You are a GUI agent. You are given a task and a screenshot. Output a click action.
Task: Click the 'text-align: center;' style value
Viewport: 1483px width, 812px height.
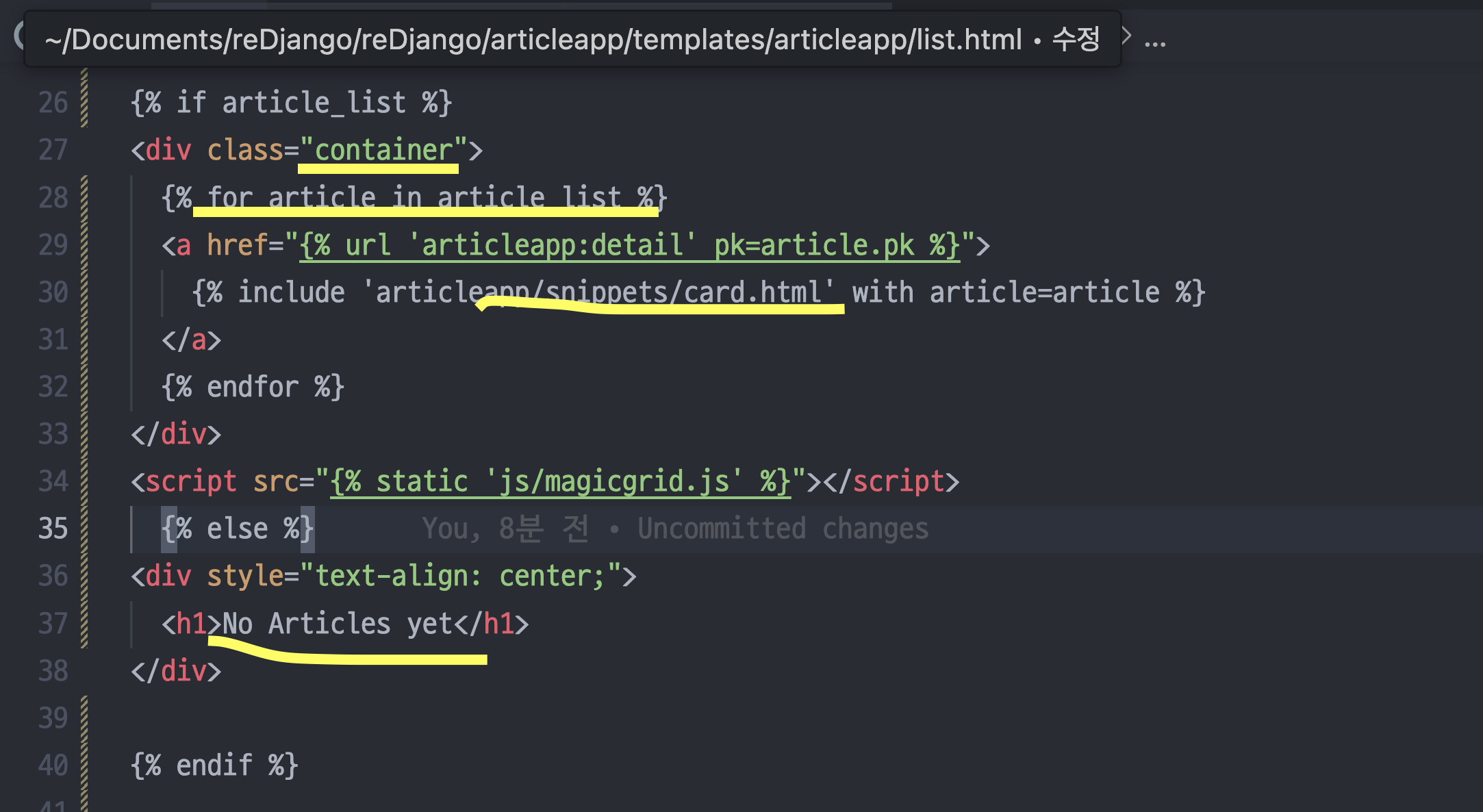(x=459, y=576)
